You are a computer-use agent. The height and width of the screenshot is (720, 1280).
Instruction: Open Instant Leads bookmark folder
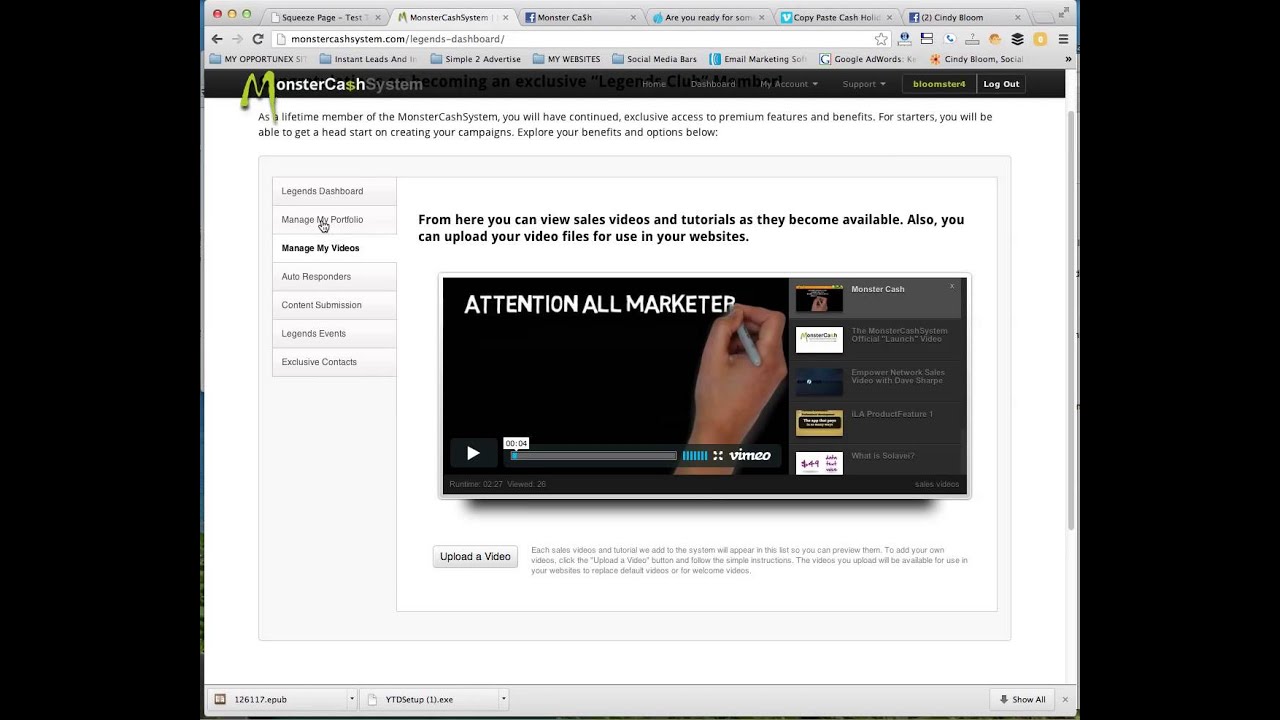pyautogui.click(x=368, y=59)
